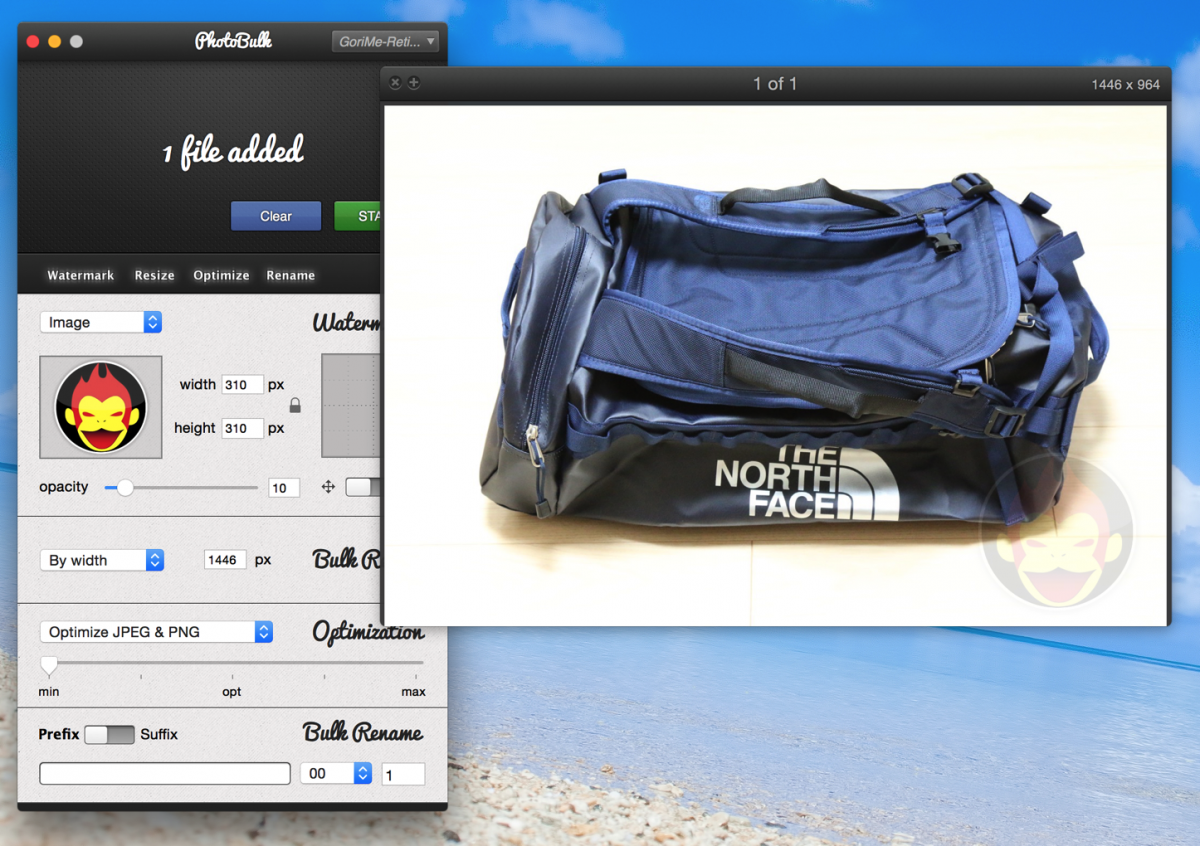Screen dimensions: 1200x846
Task: Open the GoriMe-Reti preset dropdown
Action: pyautogui.click(x=386, y=41)
